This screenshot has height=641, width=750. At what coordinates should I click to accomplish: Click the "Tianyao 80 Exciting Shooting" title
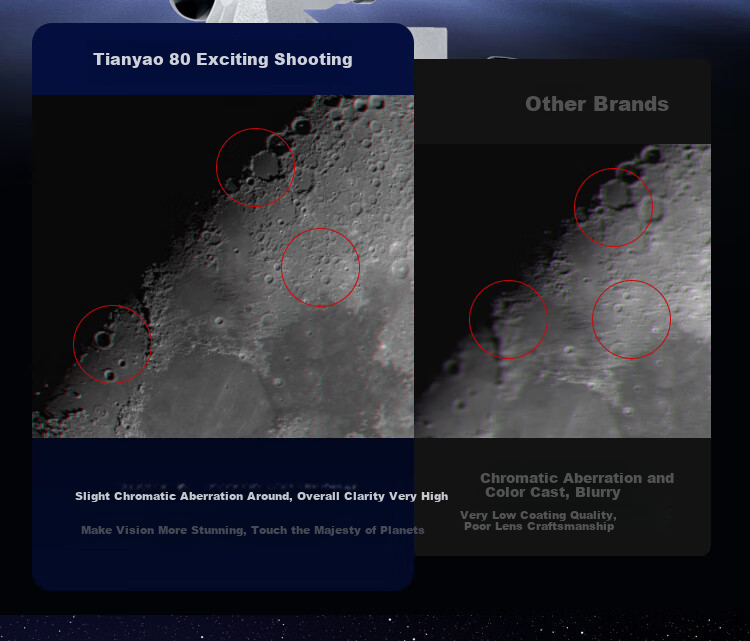(x=223, y=59)
